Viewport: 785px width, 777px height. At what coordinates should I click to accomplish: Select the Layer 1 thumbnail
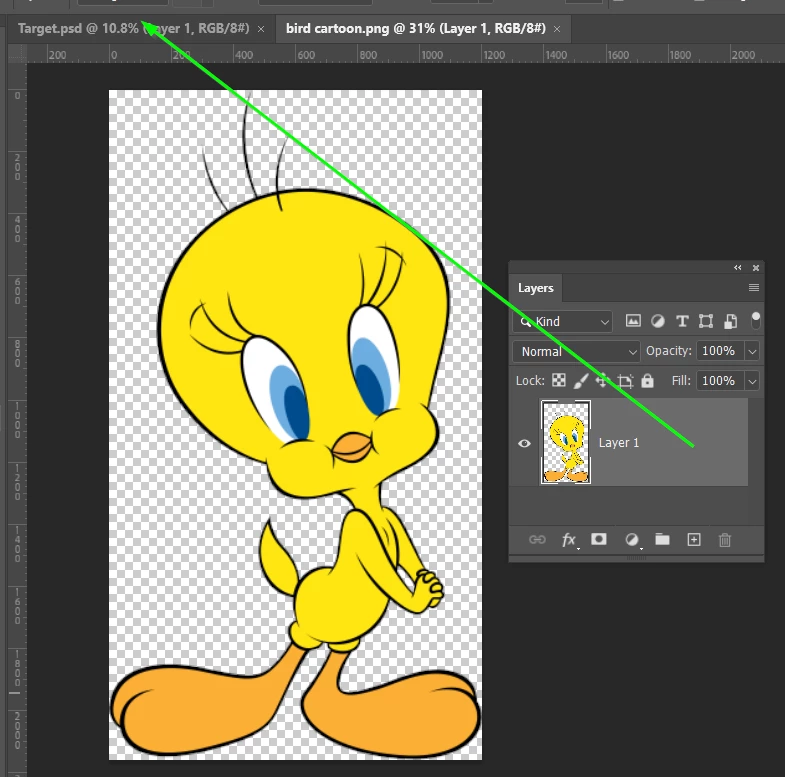(x=566, y=442)
